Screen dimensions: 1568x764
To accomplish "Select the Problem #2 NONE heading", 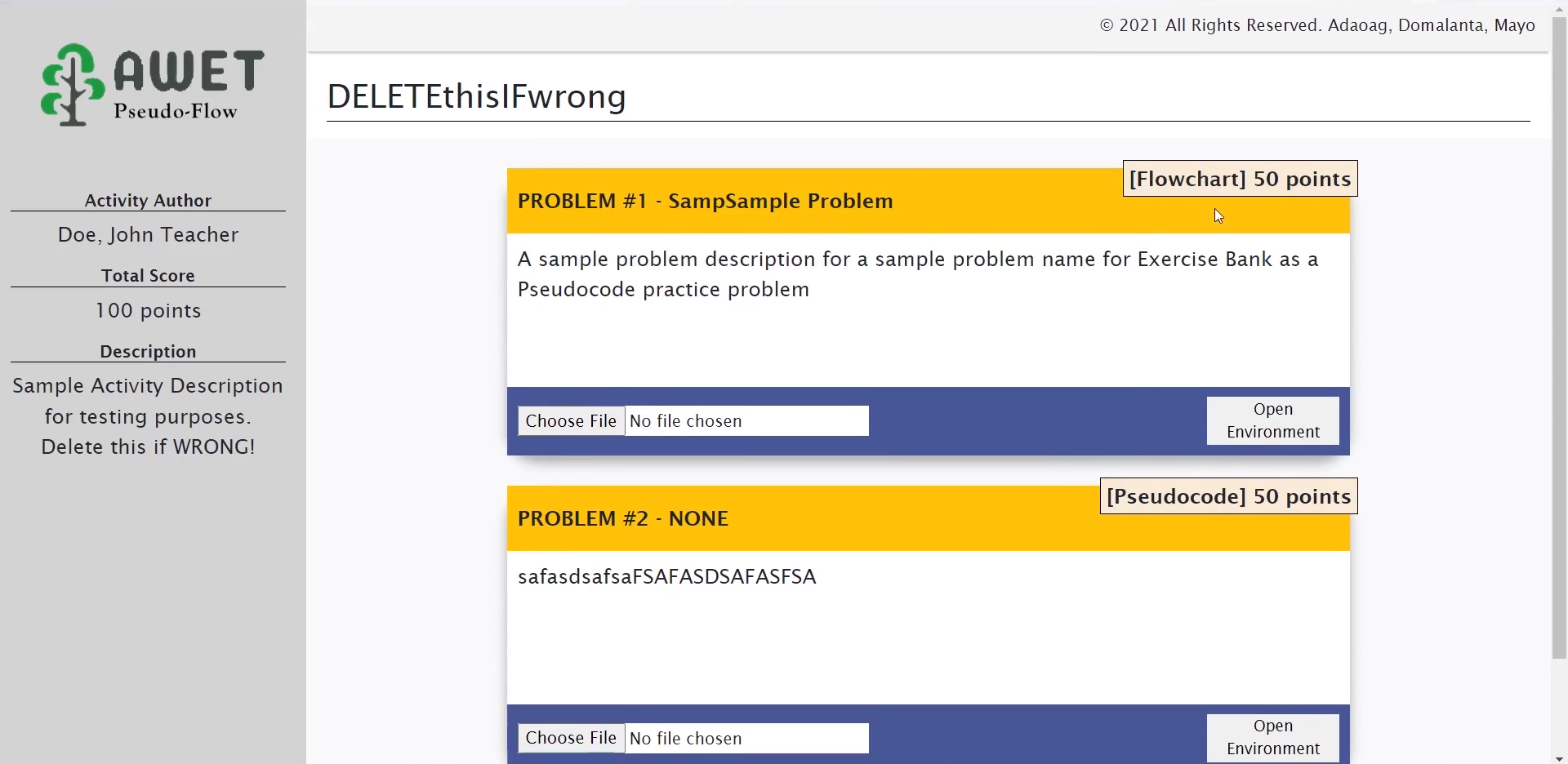I will tap(622, 519).
